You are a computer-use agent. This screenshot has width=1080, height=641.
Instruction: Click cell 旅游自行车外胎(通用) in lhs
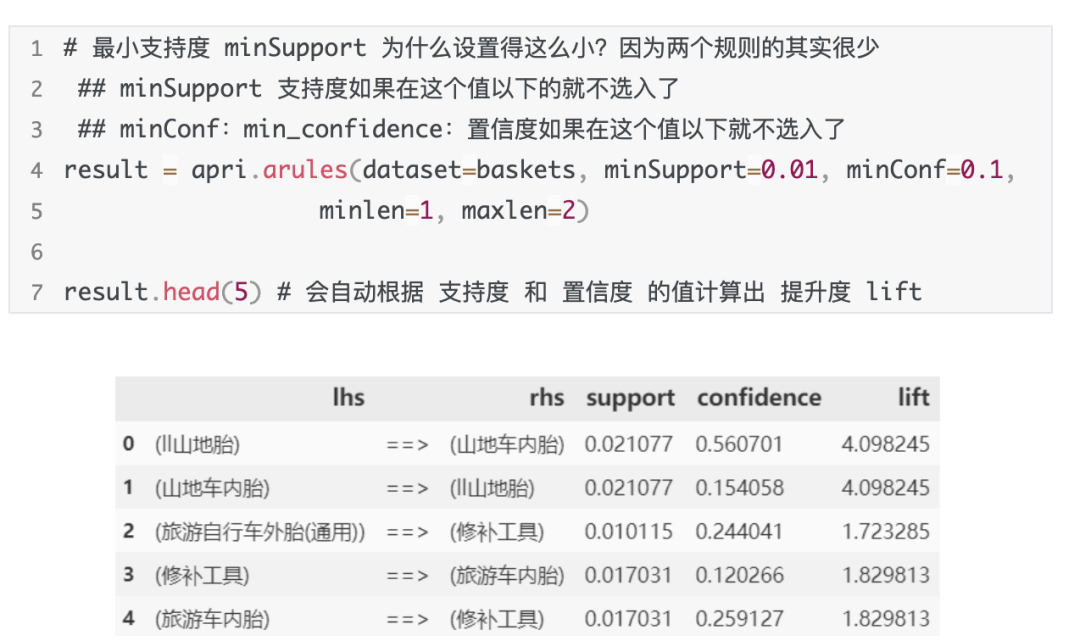pos(260,532)
